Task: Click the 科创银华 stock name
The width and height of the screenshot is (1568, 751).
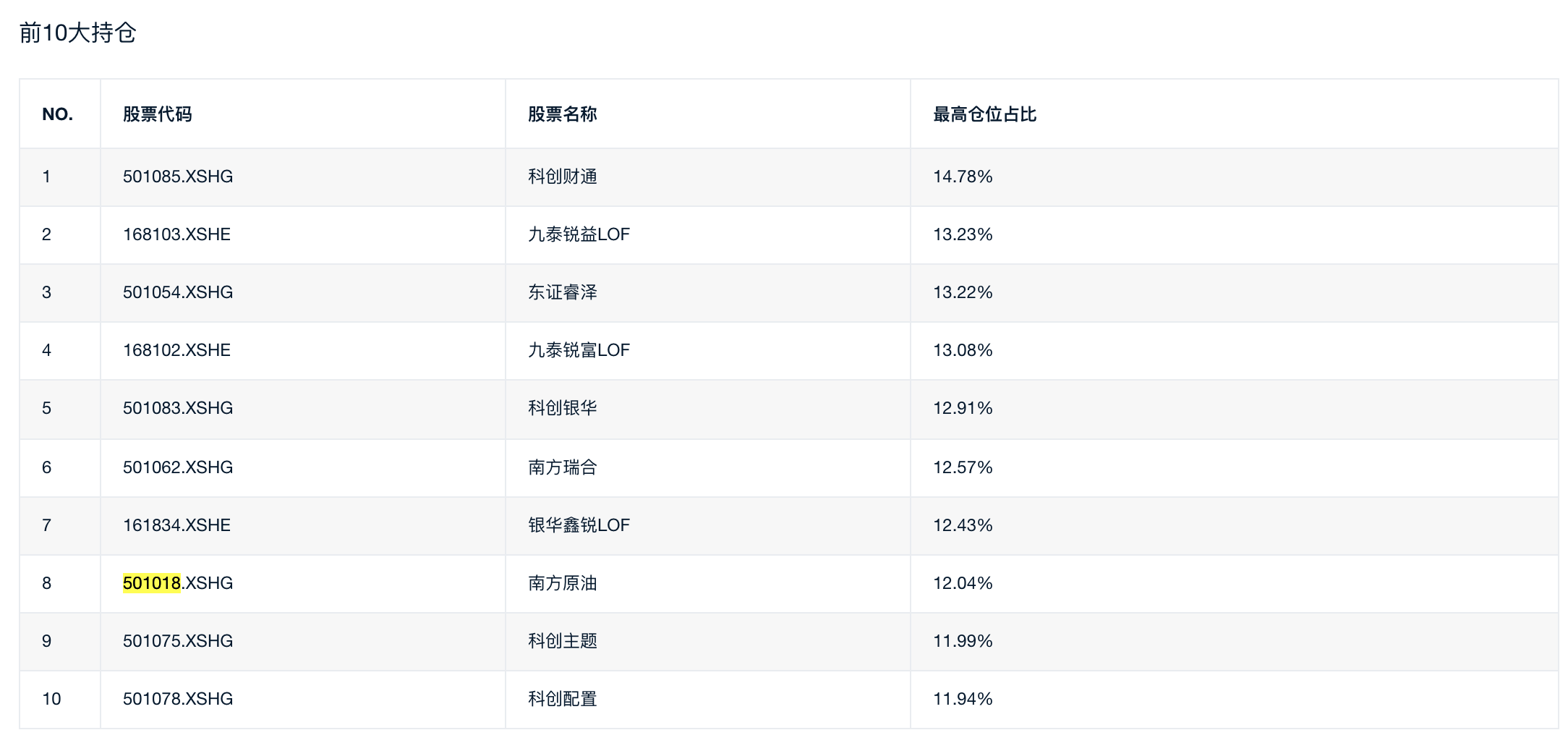Action: (562, 408)
